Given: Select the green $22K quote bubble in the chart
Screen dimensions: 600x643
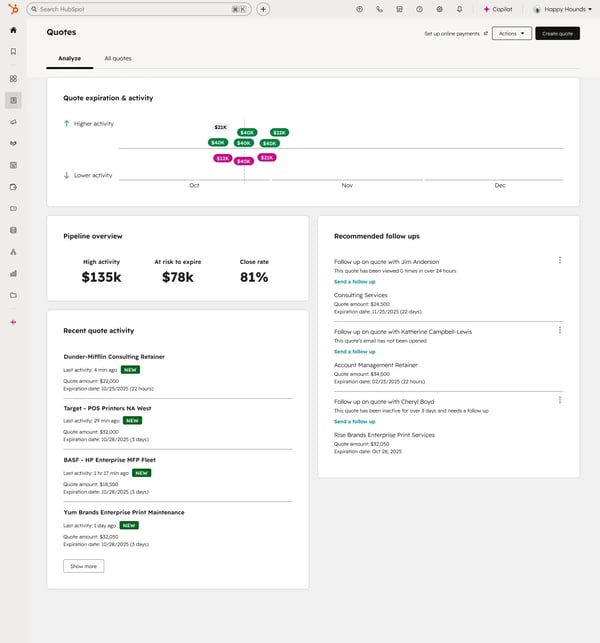Looking at the screenshot, I should tap(279, 132).
